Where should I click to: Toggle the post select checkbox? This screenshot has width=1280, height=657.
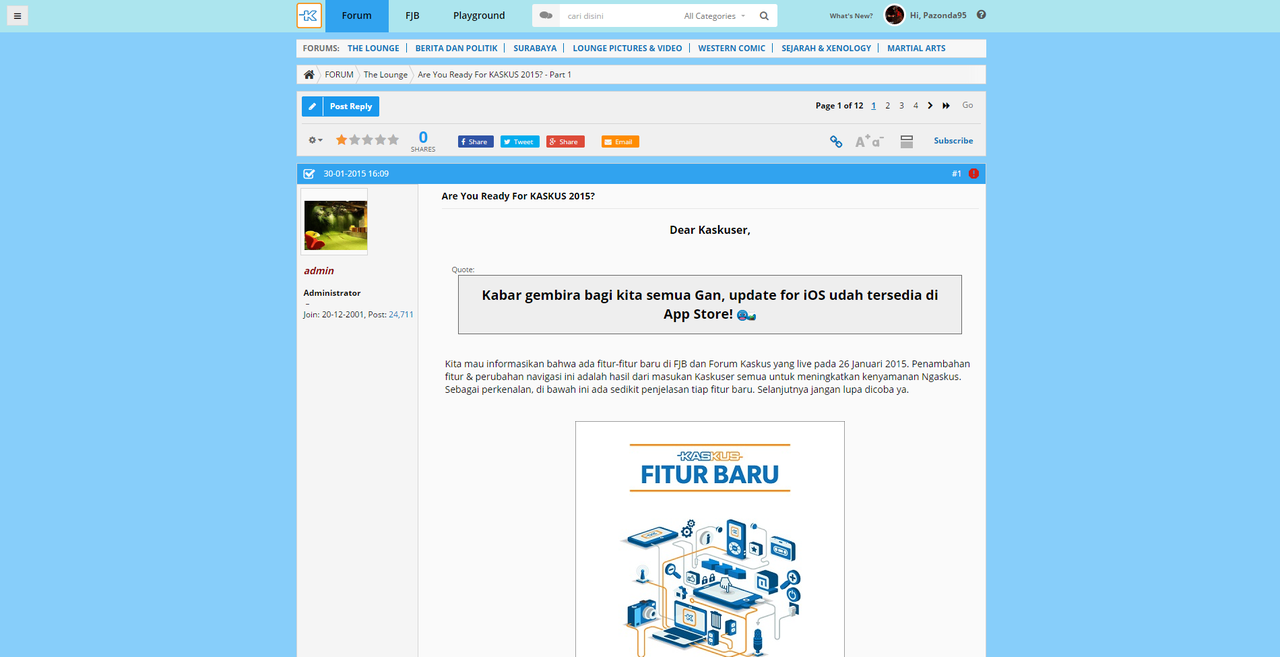coord(309,174)
